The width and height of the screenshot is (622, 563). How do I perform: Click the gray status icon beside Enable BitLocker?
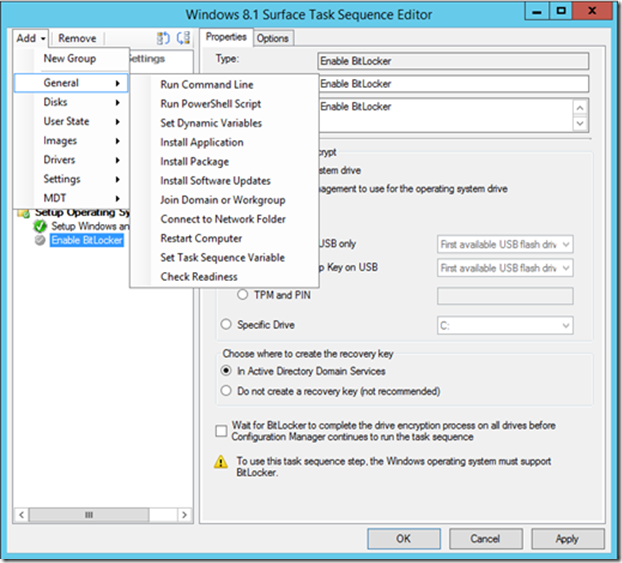coord(40,240)
